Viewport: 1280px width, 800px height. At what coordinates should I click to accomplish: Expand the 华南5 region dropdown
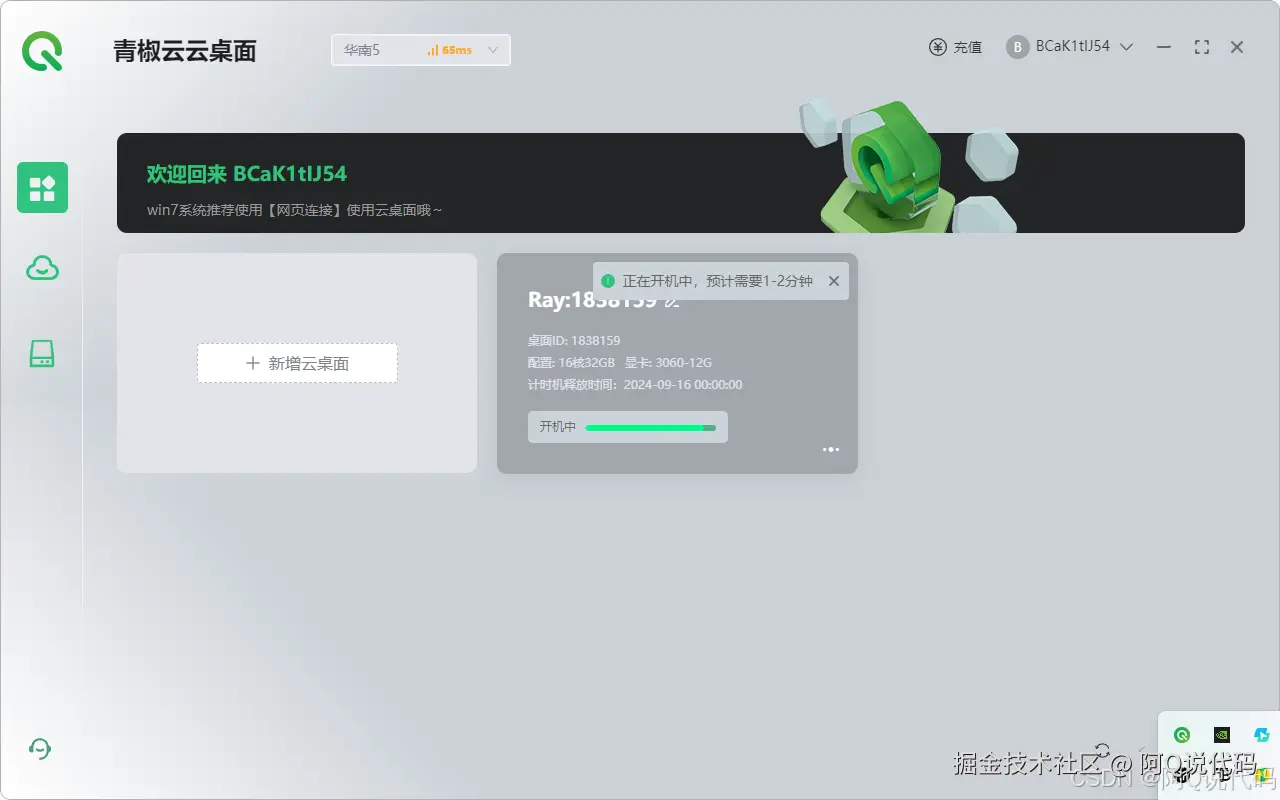click(421, 50)
